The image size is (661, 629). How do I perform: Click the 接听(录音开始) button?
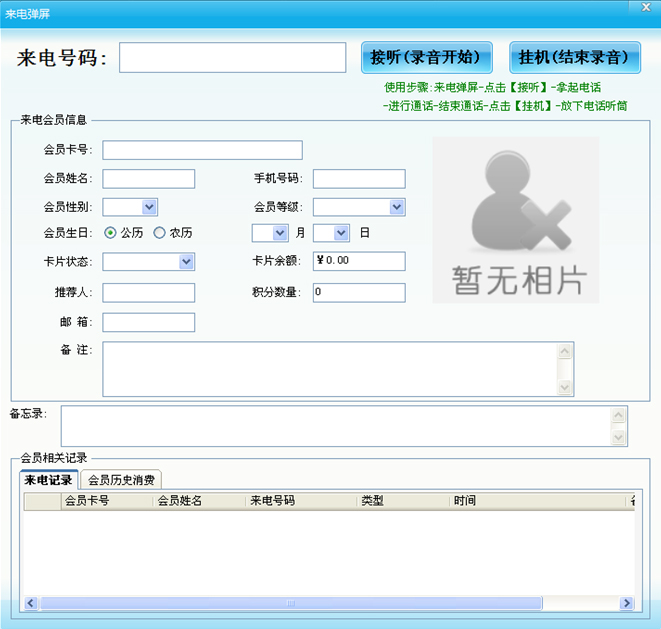click(427, 57)
